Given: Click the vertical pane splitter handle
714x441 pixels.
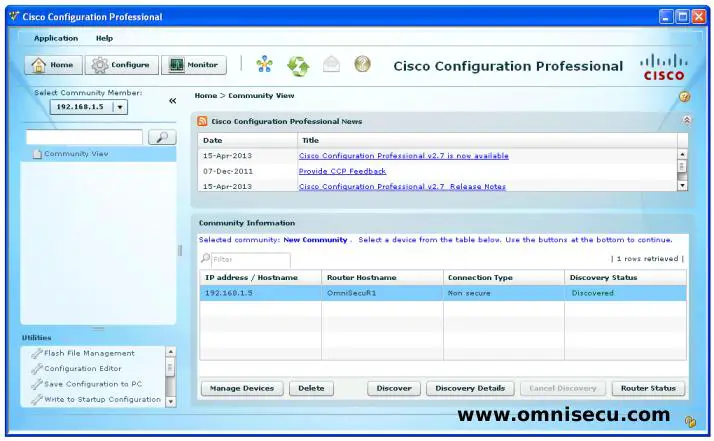Looking at the screenshot, I should tap(180, 251).
